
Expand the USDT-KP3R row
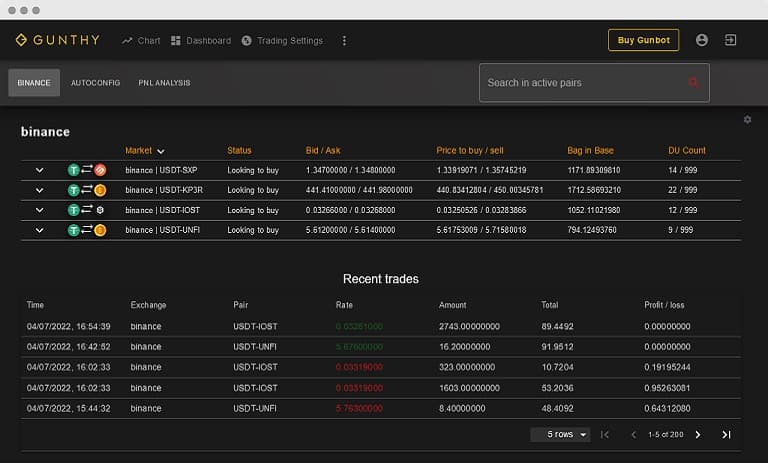tap(39, 191)
